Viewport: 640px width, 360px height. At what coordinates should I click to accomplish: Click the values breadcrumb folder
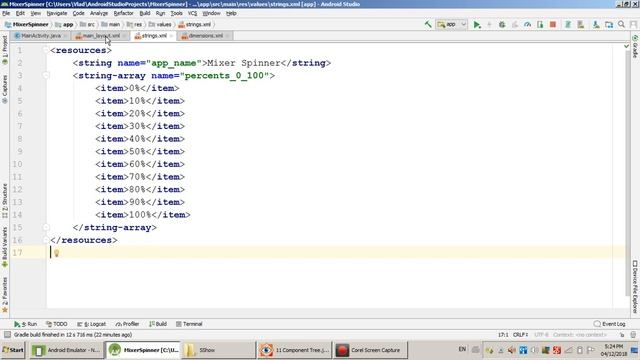tap(160, 24)
